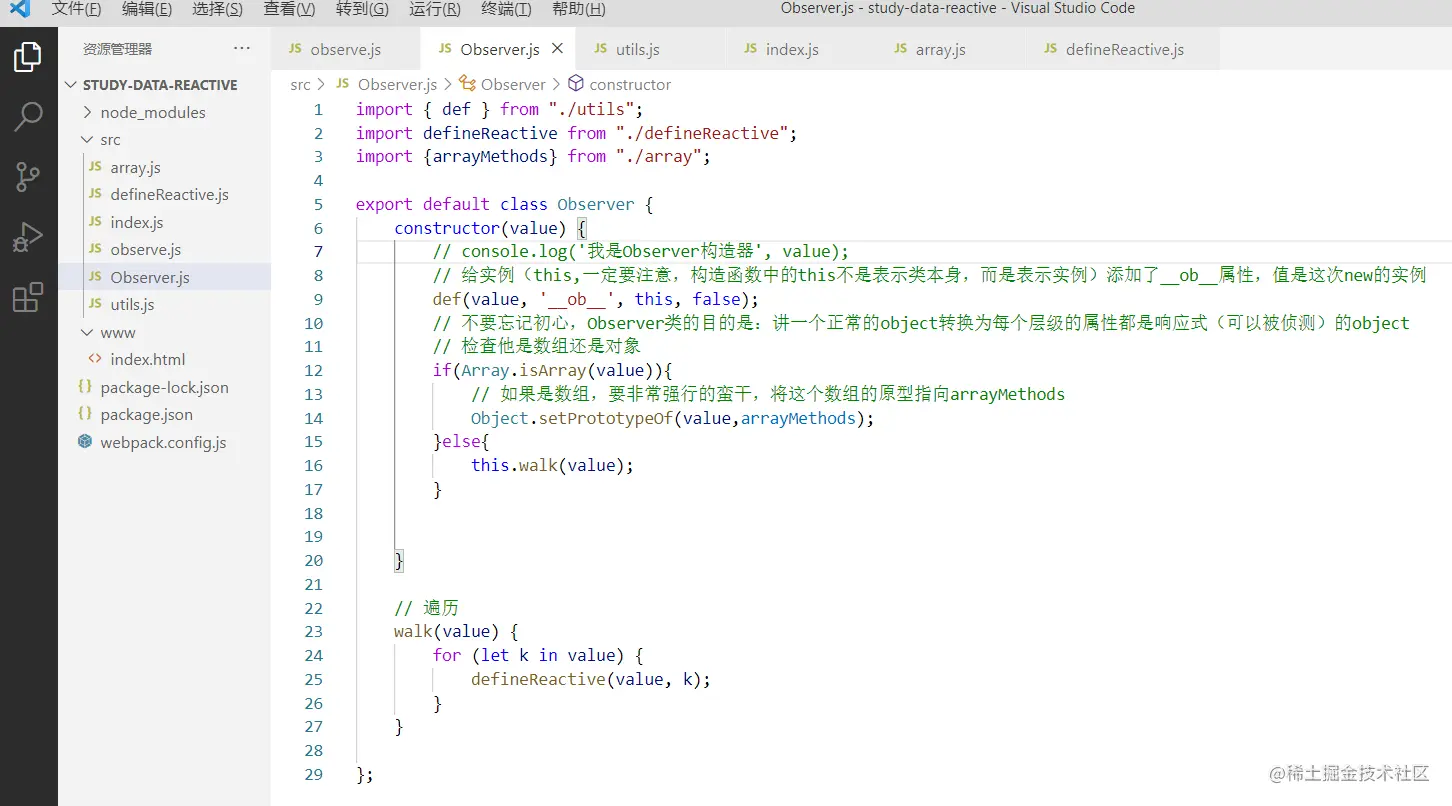Click the constructor symbol in breadcrumbs

pyautogui.click(x=630, y=84)
